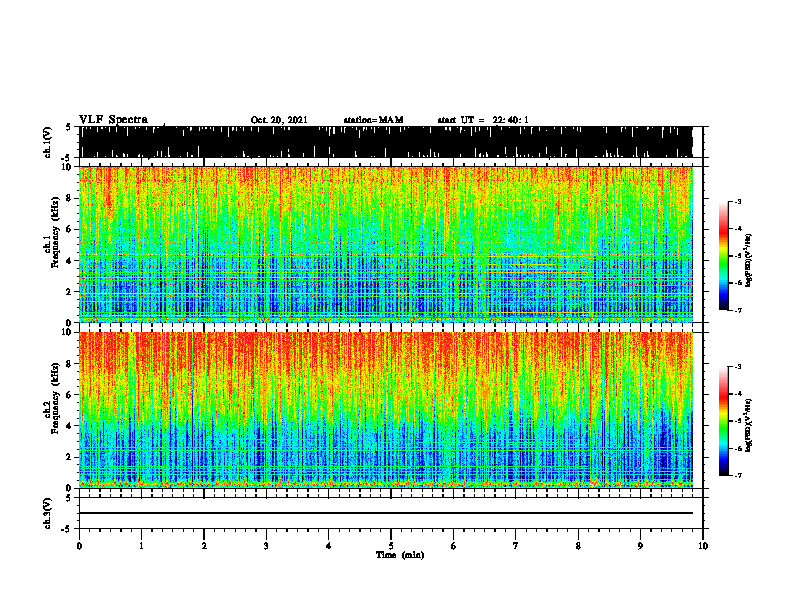The width and height of the screenshot is (792, 612).
Task: Click inside the ch.2 spectrogram panel
Action: tap(385, 410)
